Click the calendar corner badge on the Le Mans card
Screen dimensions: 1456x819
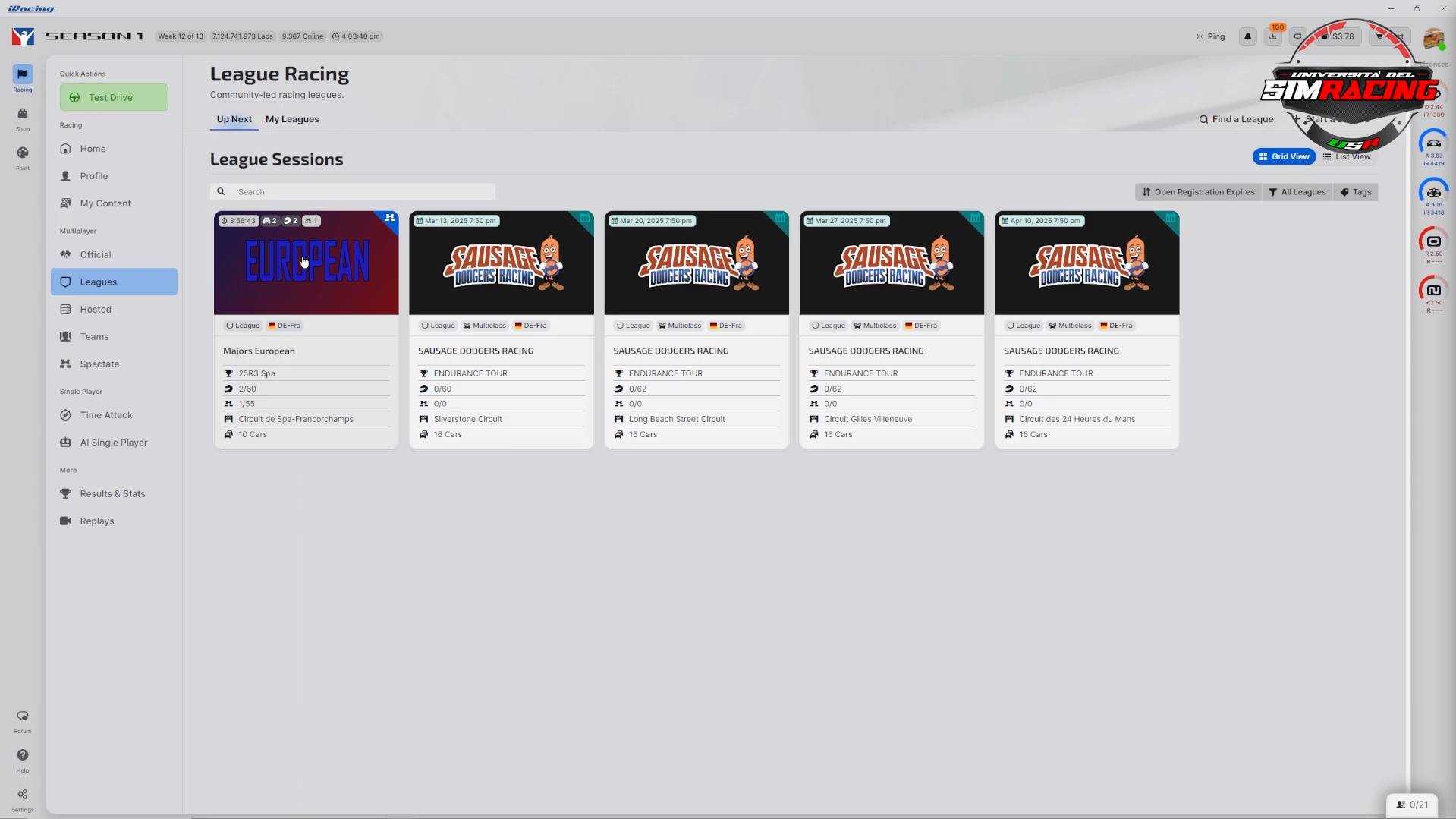[1171, 219]
